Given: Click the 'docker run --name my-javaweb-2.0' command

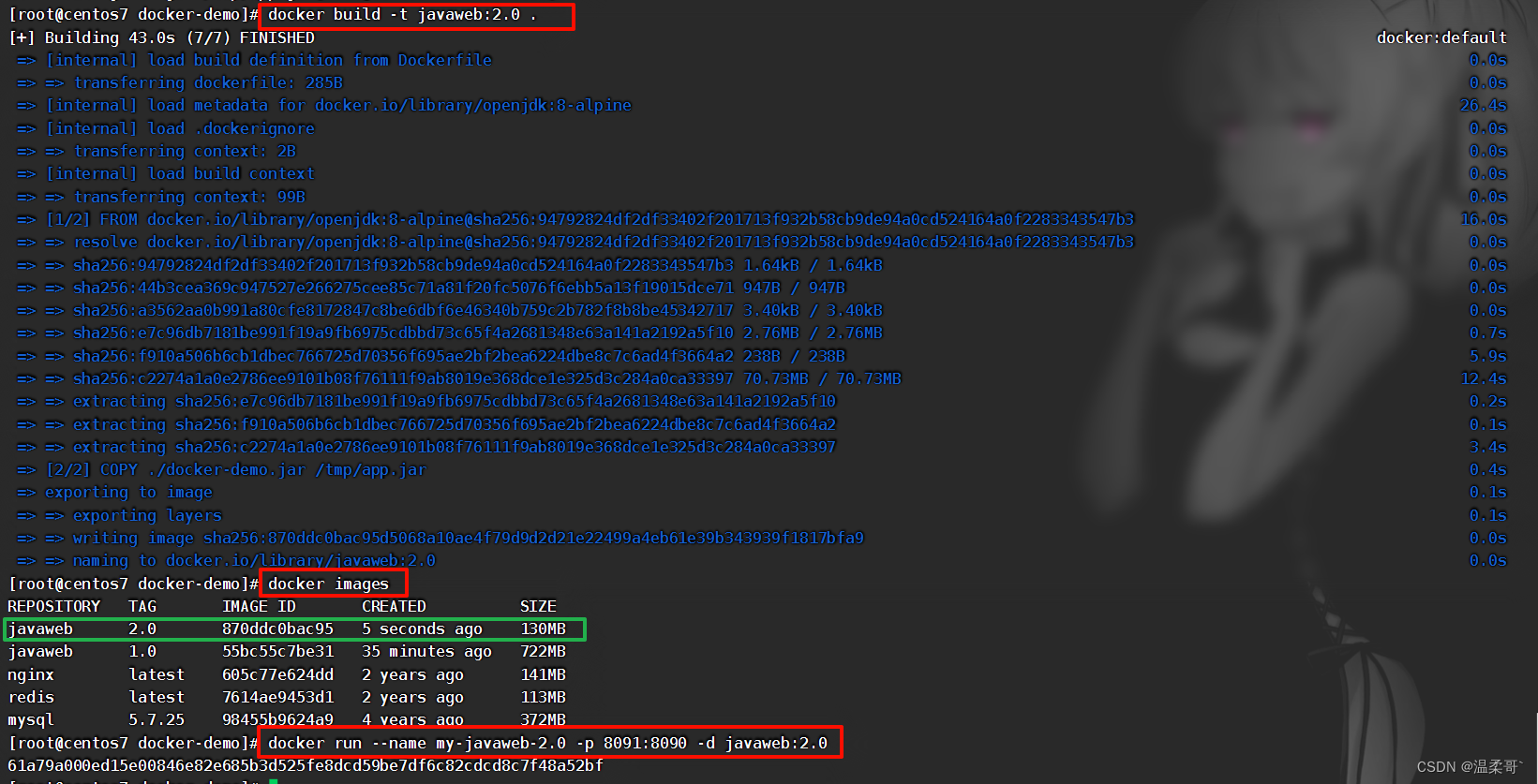Looking at the screenshot, I should pyautogui.click(x=547, y=743).
